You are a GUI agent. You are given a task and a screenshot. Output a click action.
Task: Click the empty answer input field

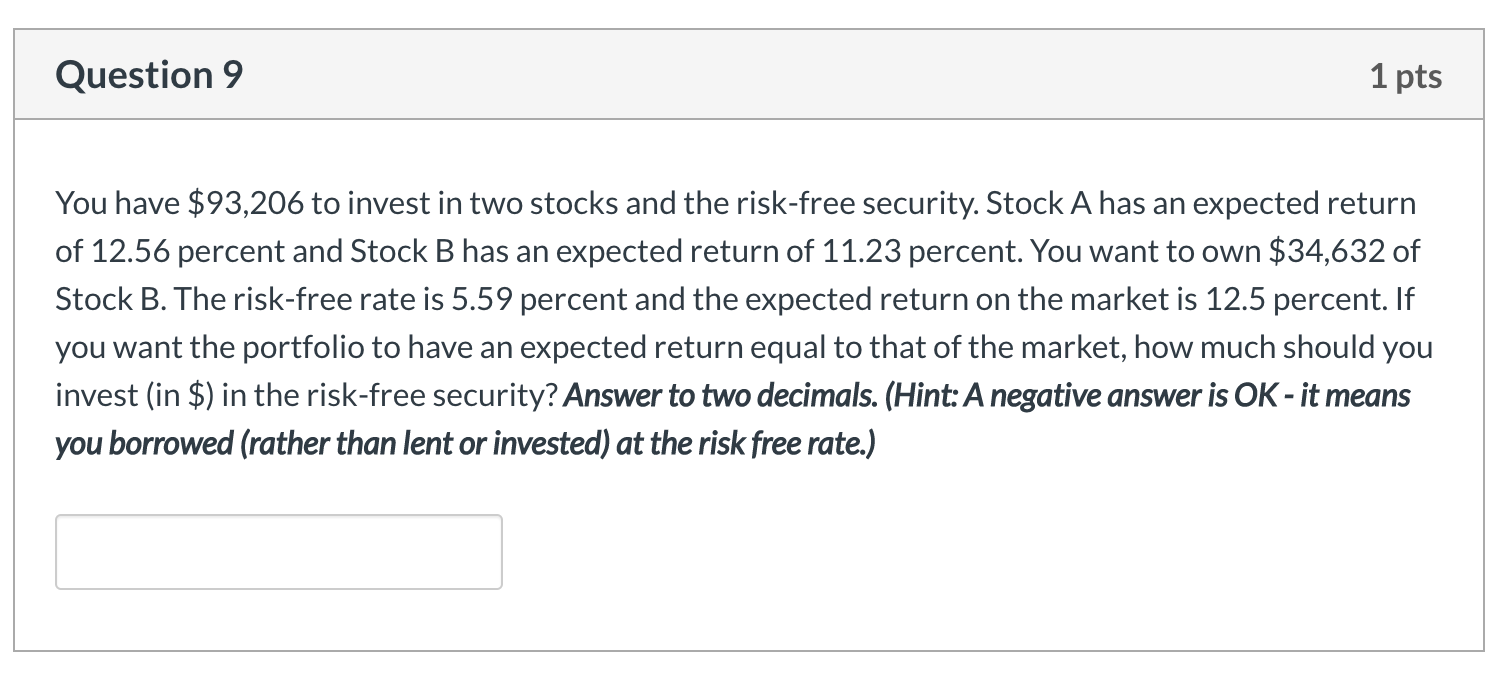(x=279, y=552)
